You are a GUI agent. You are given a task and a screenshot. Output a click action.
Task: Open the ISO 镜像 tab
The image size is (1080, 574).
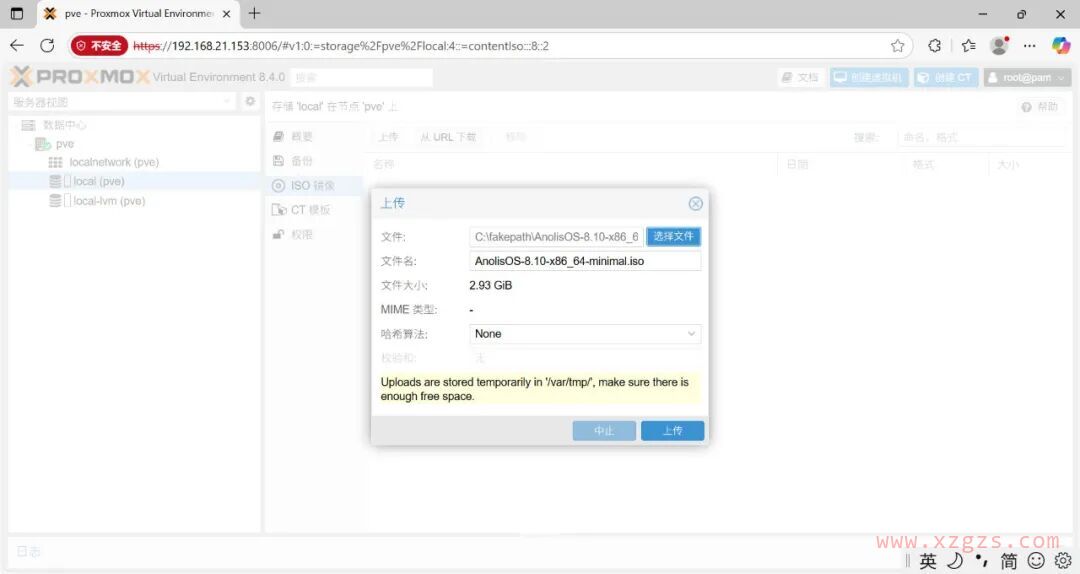(x=312, y=186)
